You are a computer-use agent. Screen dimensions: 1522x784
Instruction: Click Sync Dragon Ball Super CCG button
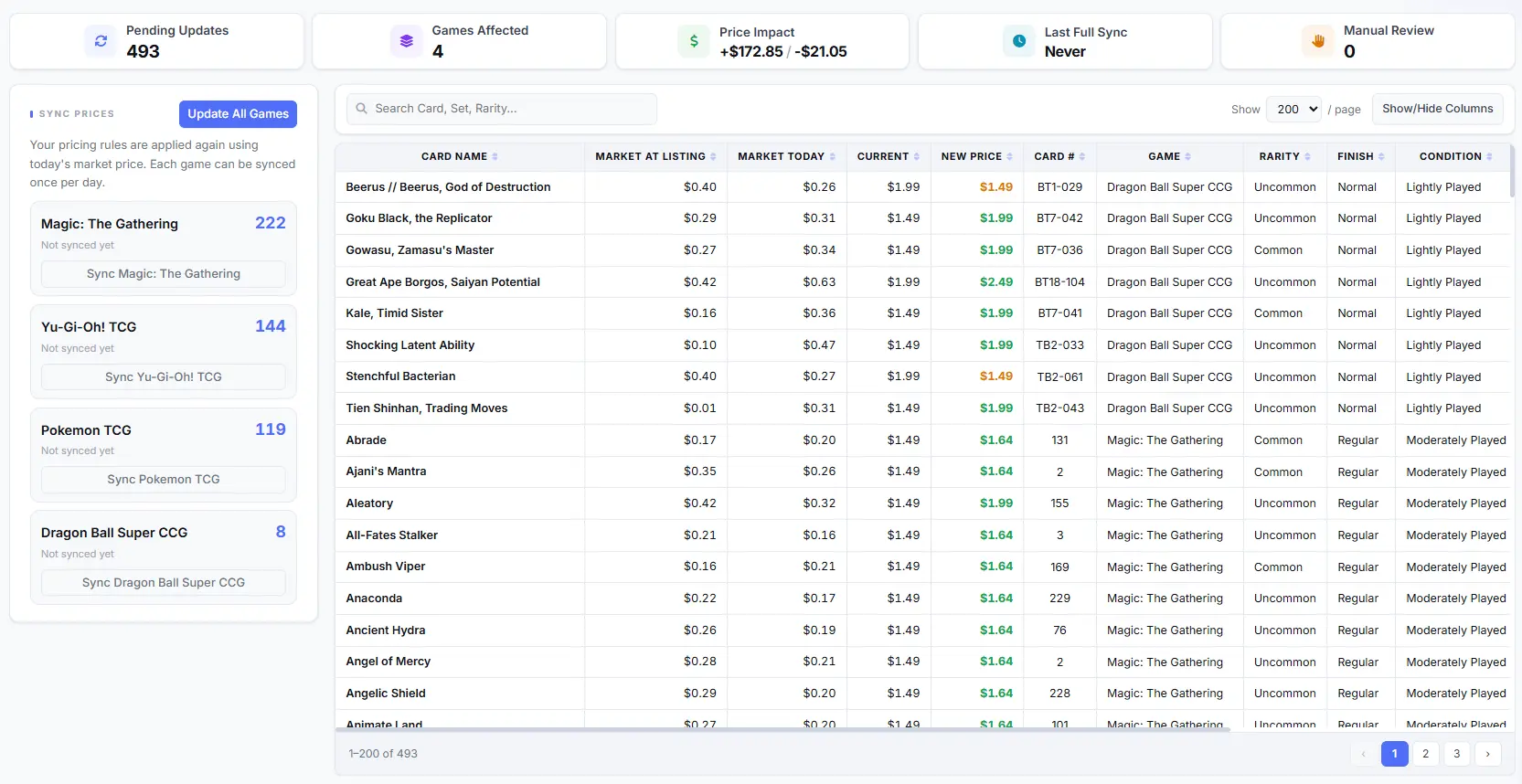coord(164,583)
